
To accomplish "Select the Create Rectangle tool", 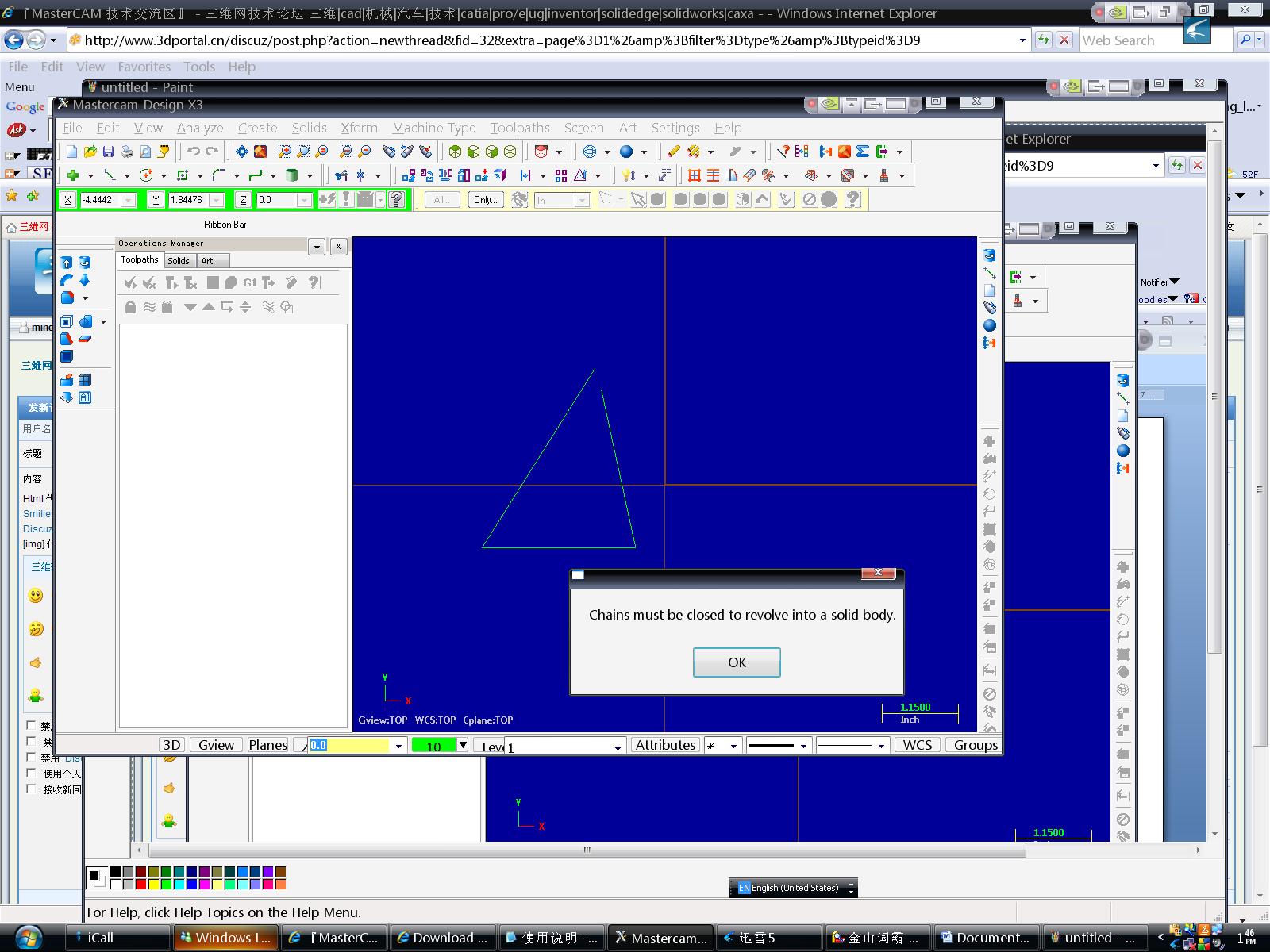I will (183, 175).
